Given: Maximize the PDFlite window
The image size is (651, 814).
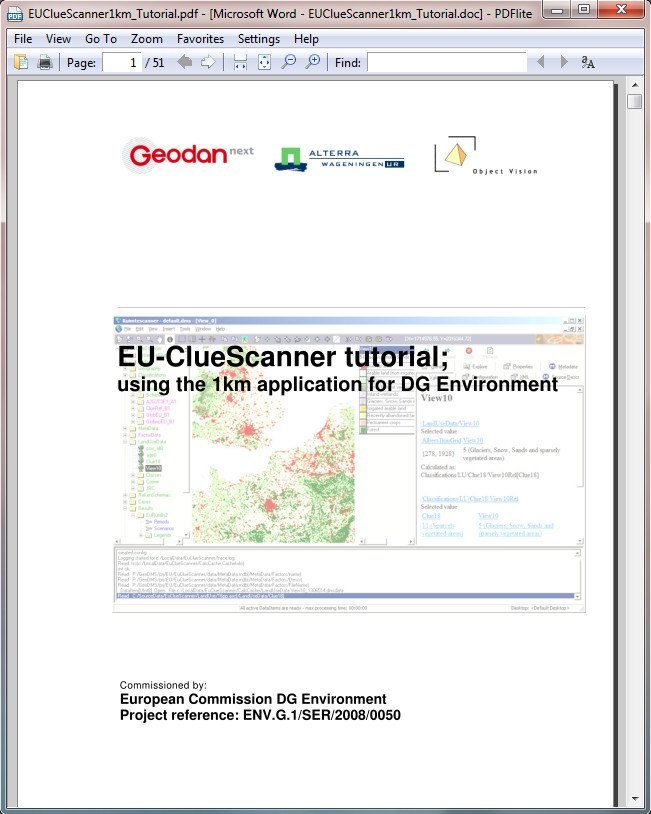Looking at the screenshot, I should [x=584, y=9].
